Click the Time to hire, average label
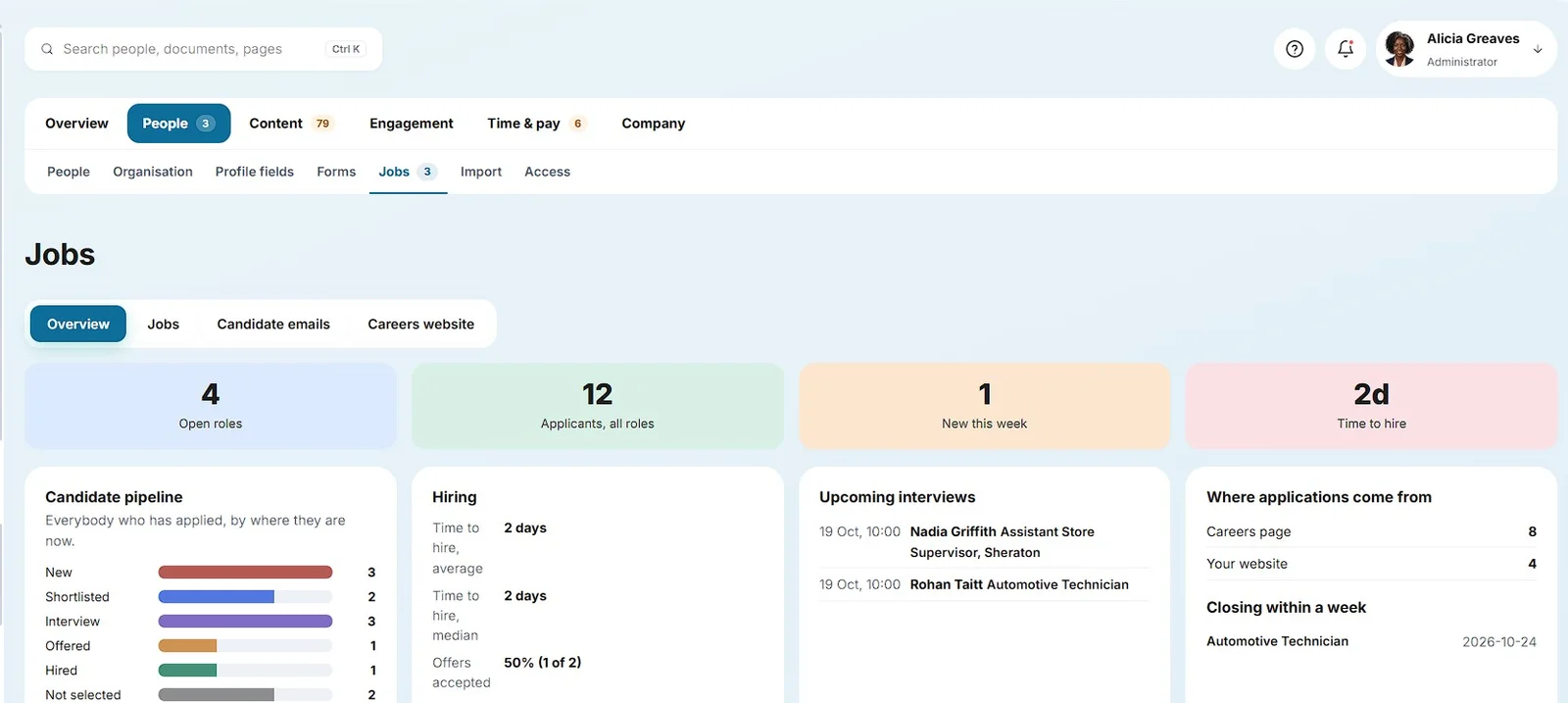The image size is (1568, 703). 458,548
